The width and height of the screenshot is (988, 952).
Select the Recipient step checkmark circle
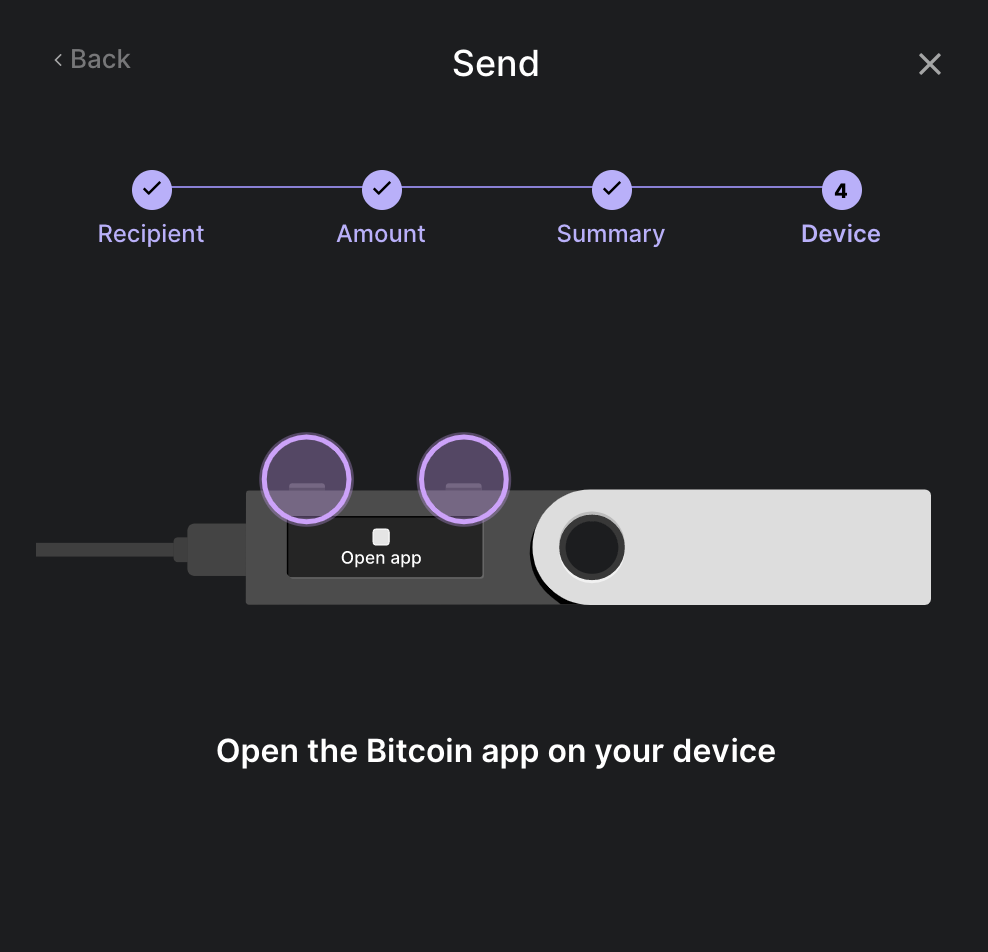(x=152, y=190)
